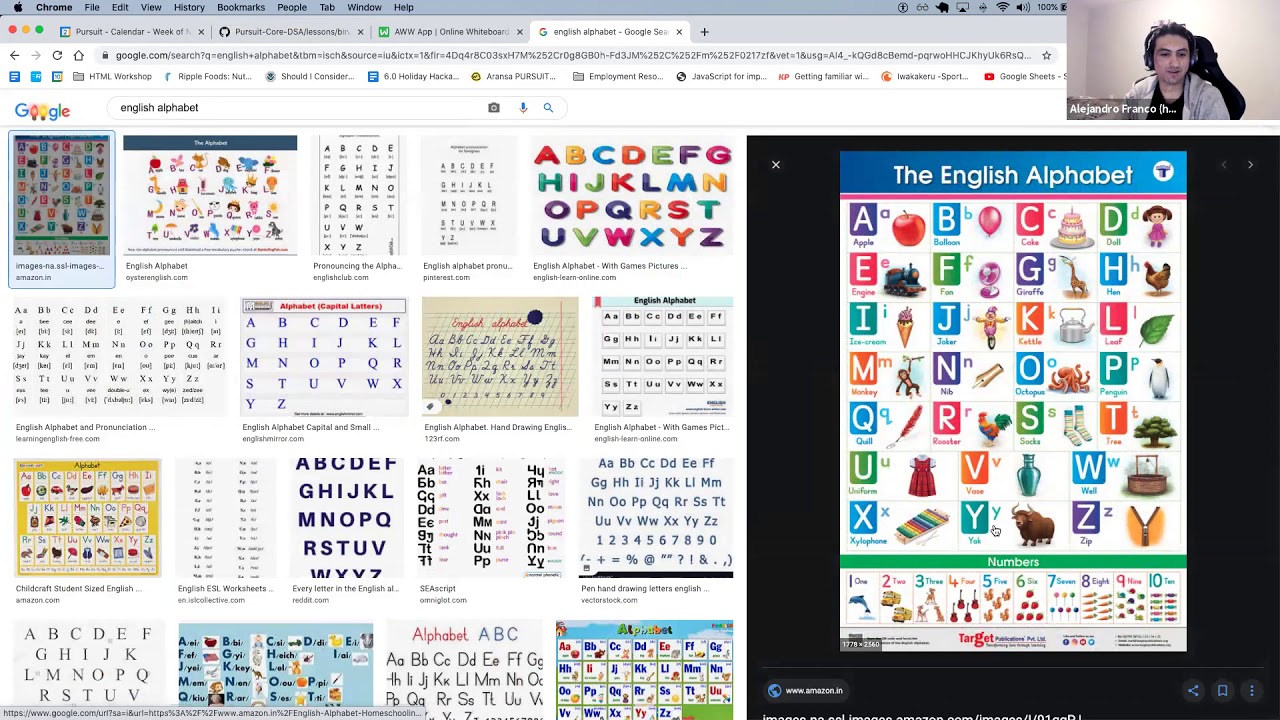Open a new browser tab
Image resolution: width=1280 pixels, height=720 pixels.
[704, 31]
